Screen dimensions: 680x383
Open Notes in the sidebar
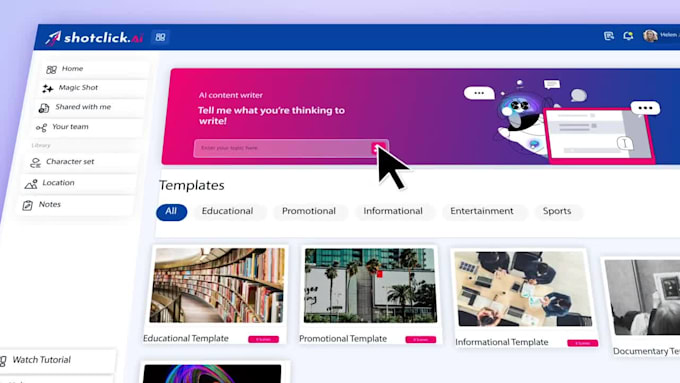[76, 205]
